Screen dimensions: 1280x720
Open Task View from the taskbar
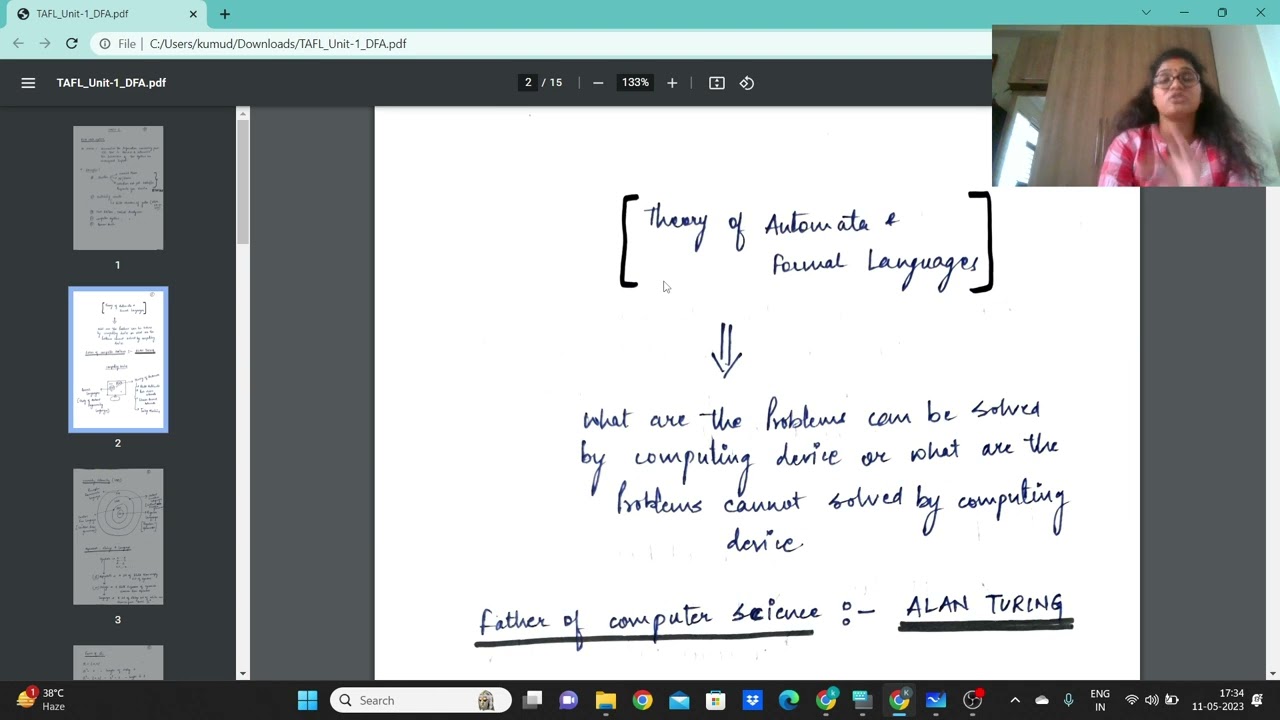[532, 700]
